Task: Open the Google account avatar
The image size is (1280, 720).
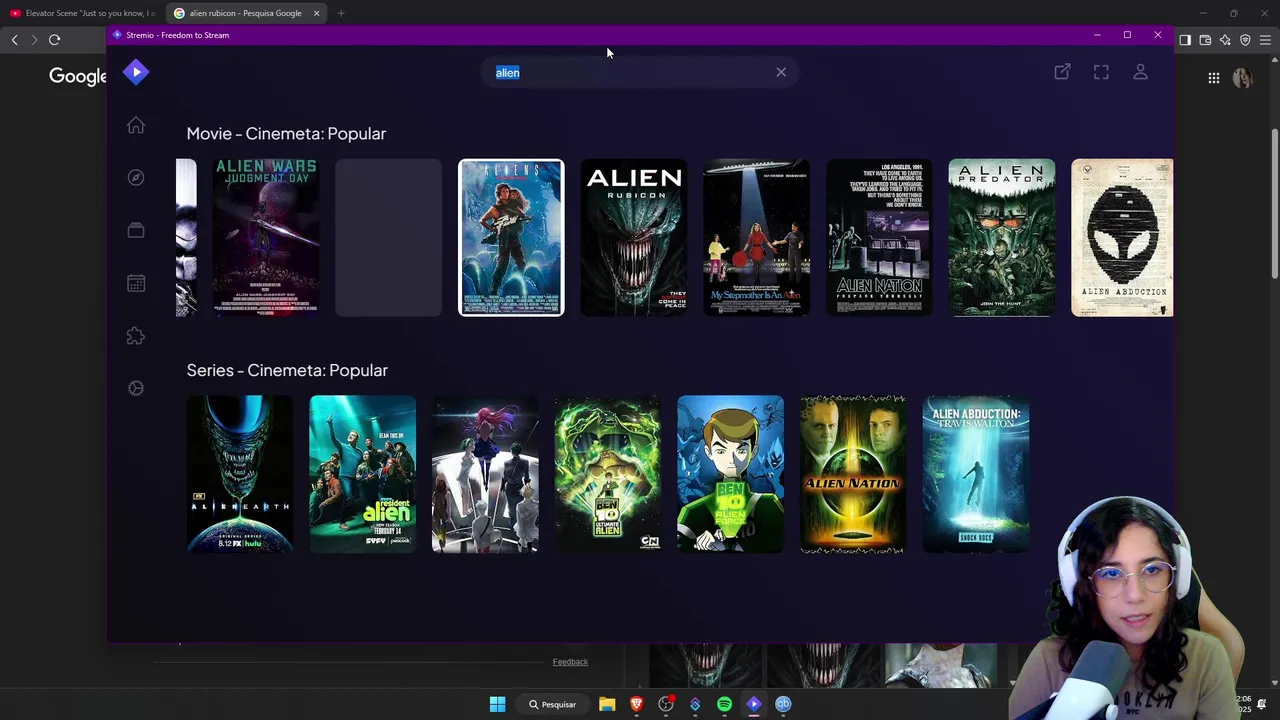Action: point(1242,78)
